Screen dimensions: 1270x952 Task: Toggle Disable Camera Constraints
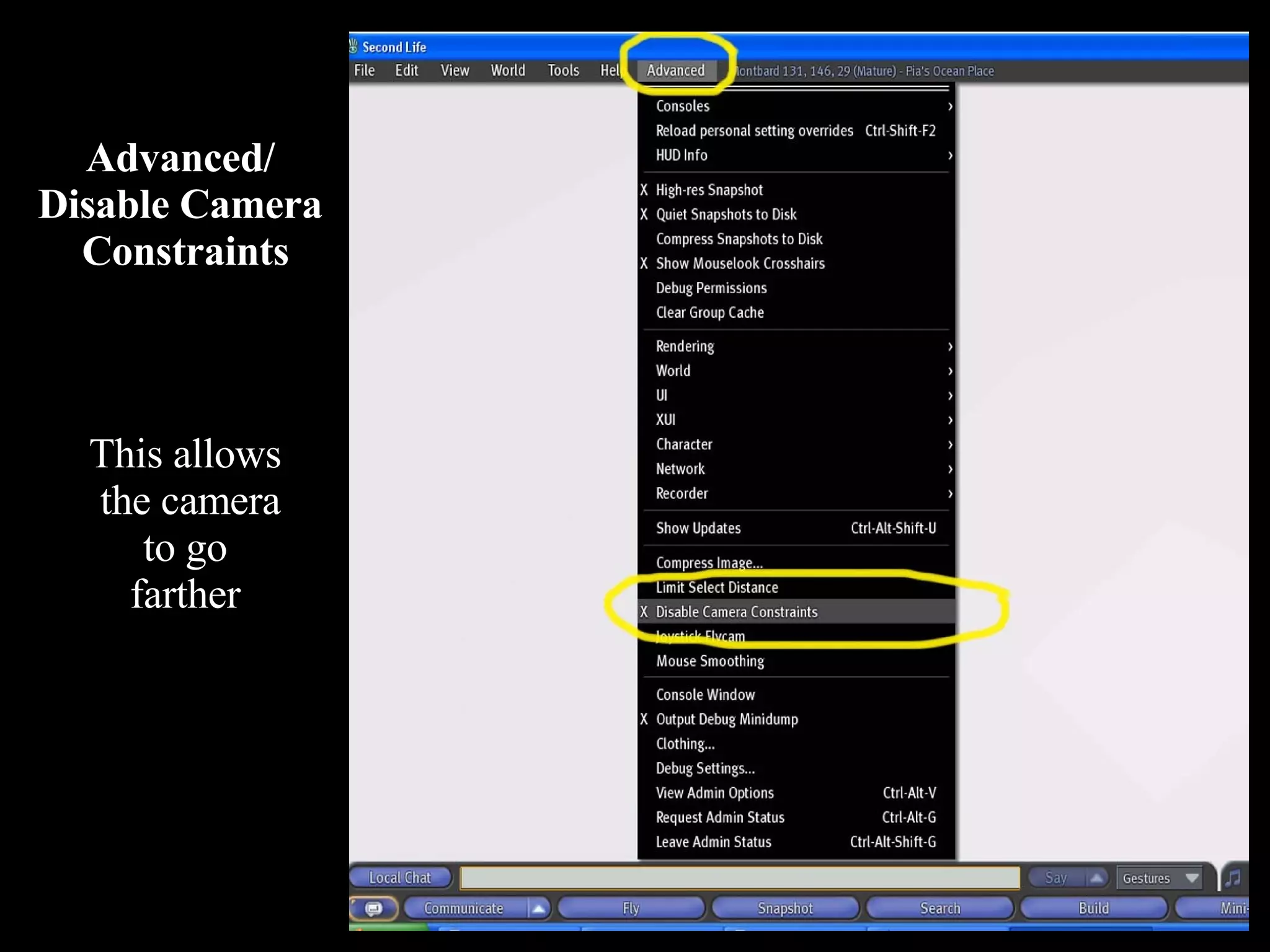click(796, 612)
